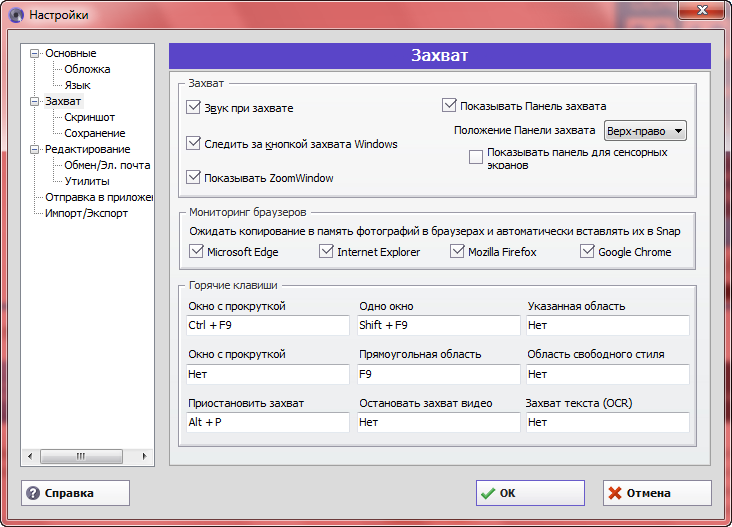Uncheck Google Chrome monitoring
This screenshot has width=732, height=527.
point(588,251)
